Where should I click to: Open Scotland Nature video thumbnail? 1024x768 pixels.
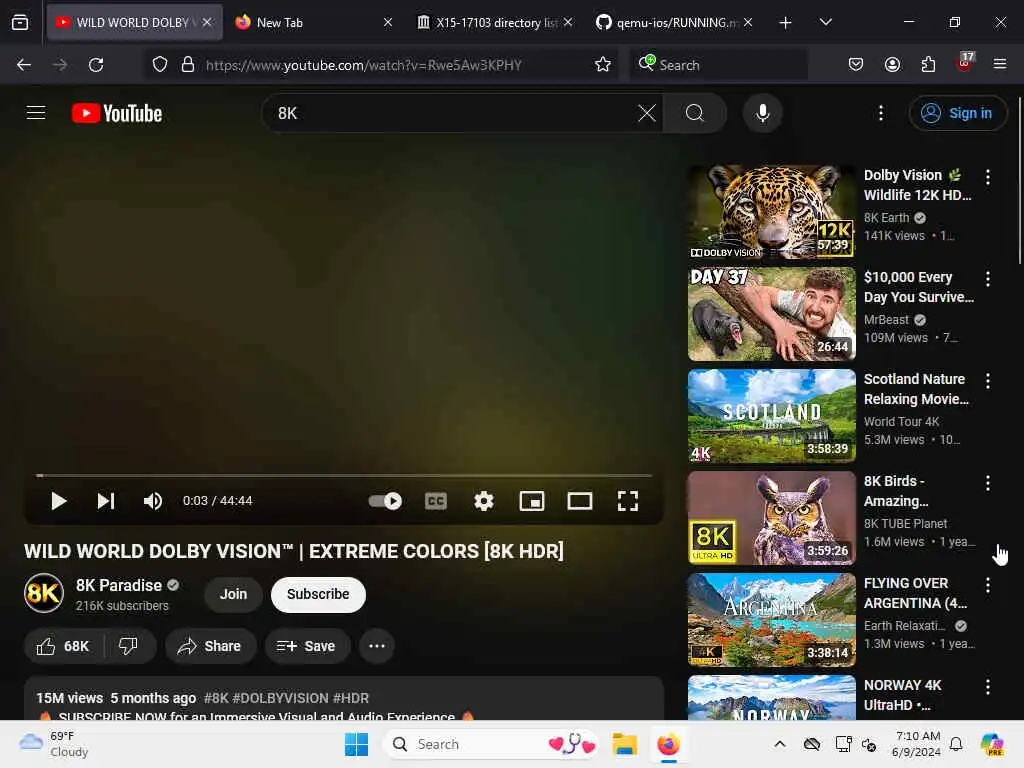coord(772,415)
